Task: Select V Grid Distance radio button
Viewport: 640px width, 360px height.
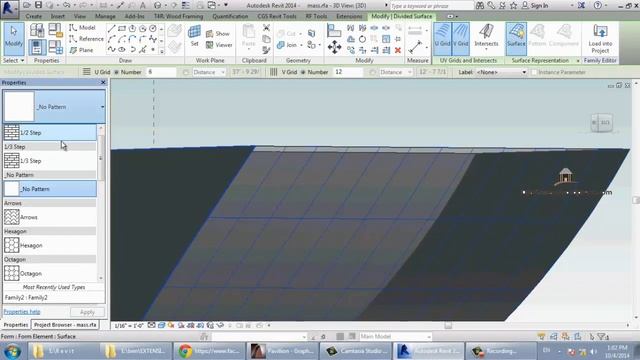Action: coord(372,72)
